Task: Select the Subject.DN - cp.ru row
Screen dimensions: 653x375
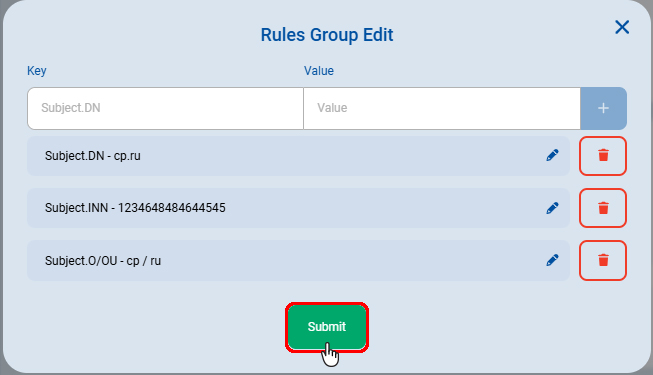Action: click(298, 156)
